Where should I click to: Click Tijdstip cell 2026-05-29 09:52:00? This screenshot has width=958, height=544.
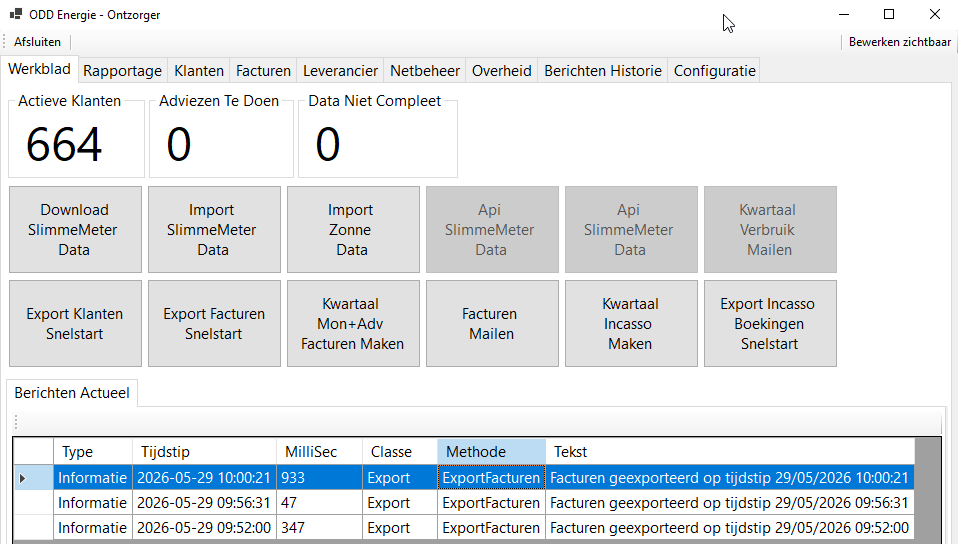204,528
